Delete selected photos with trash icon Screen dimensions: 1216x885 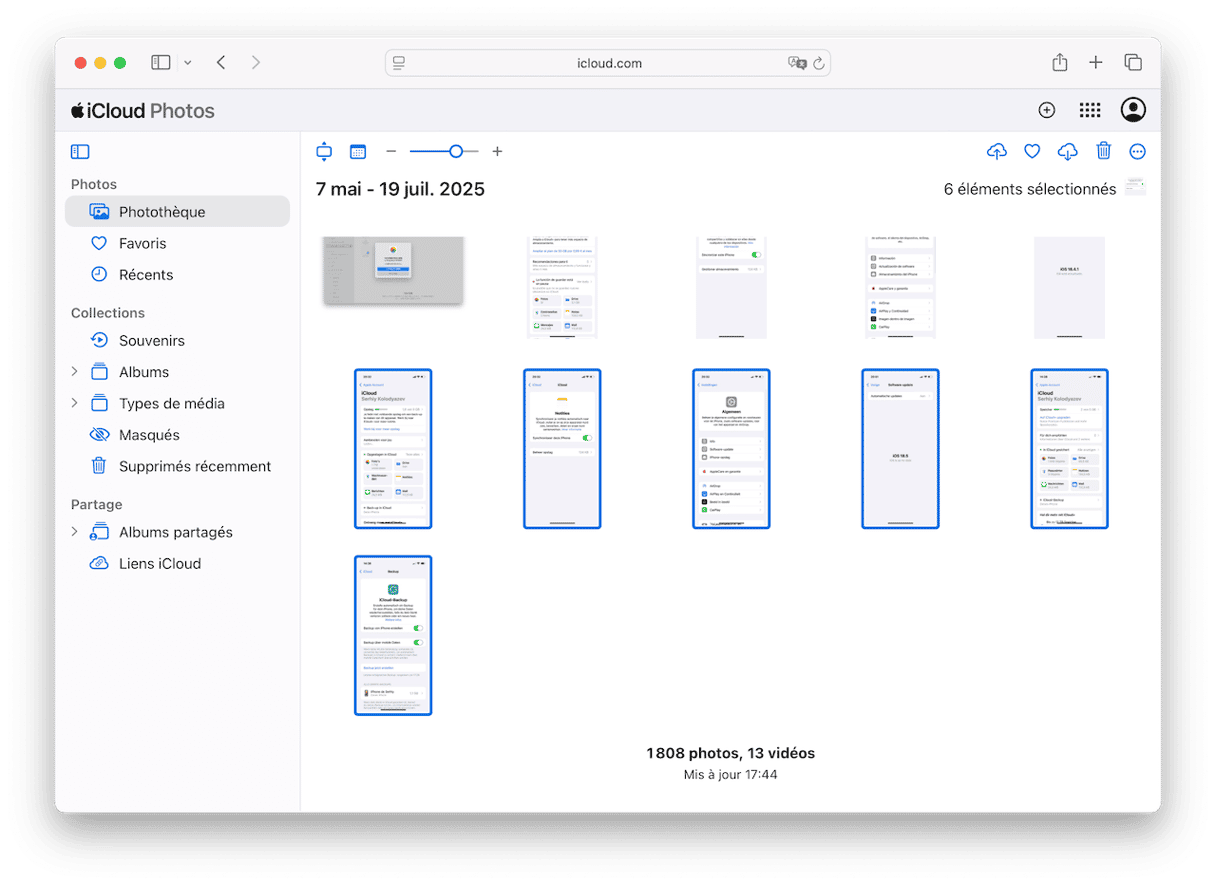(x=1103, y=152)
